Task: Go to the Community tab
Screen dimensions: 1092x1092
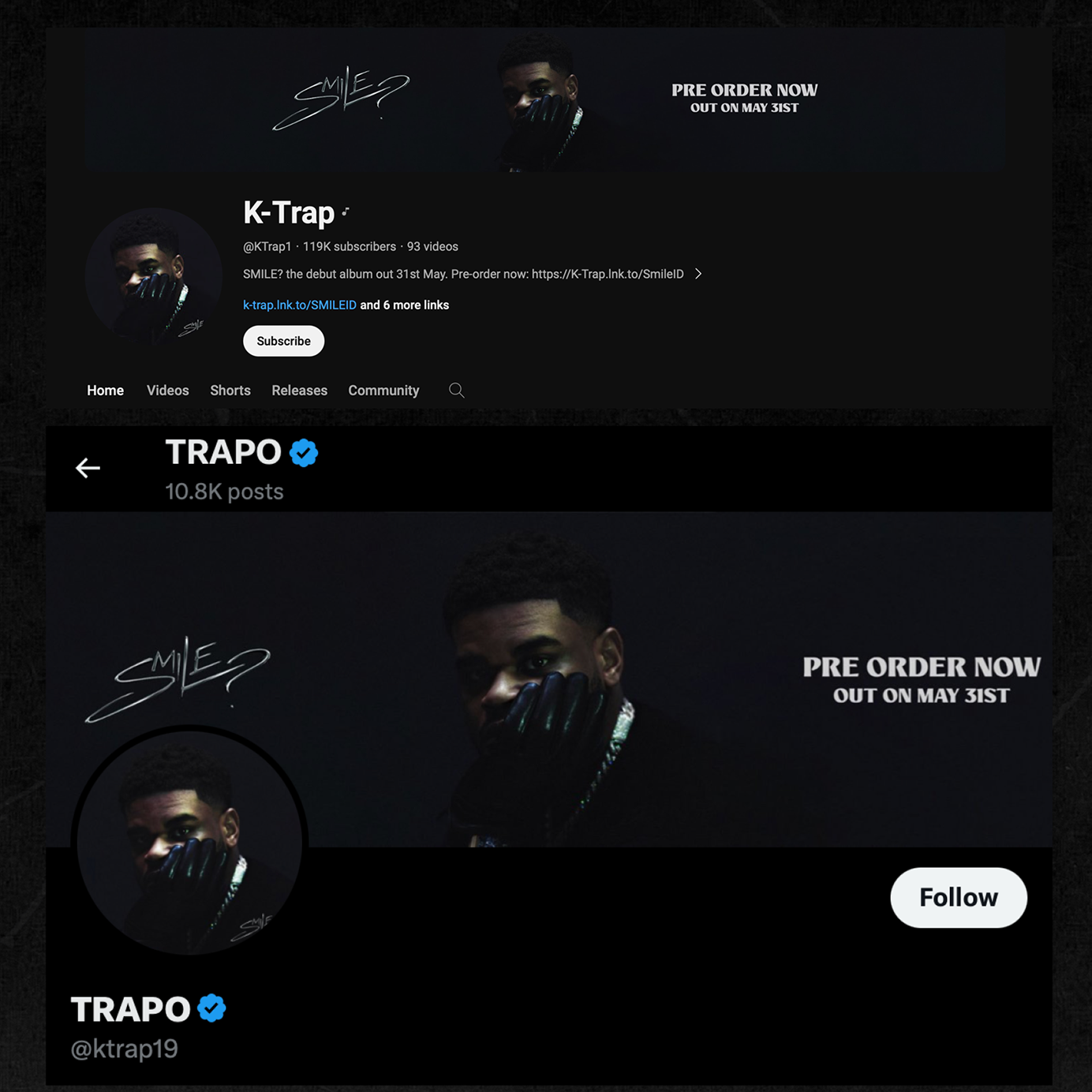Action: (384, 391)
